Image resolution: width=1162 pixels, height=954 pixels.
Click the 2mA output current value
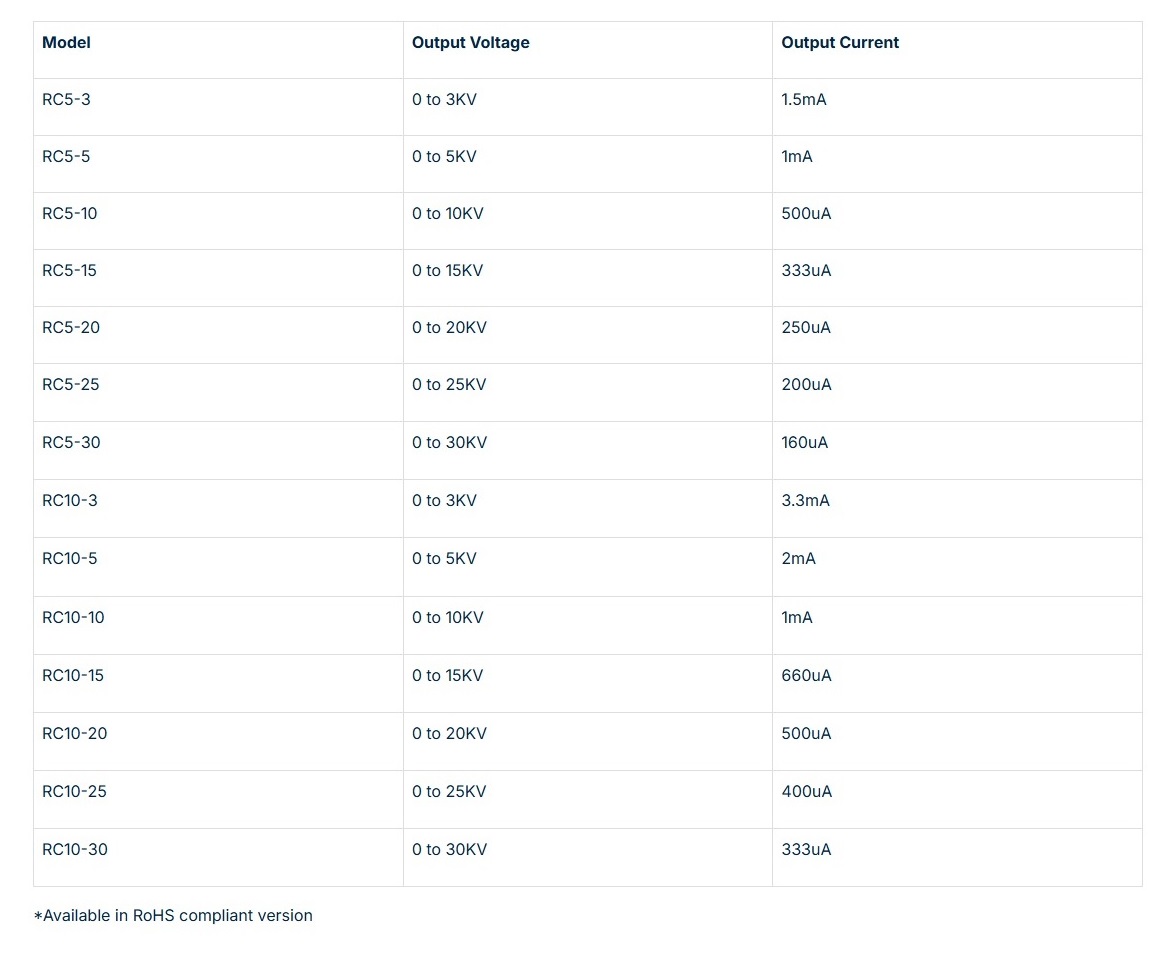pyautogui.click(x=798, y=559)
